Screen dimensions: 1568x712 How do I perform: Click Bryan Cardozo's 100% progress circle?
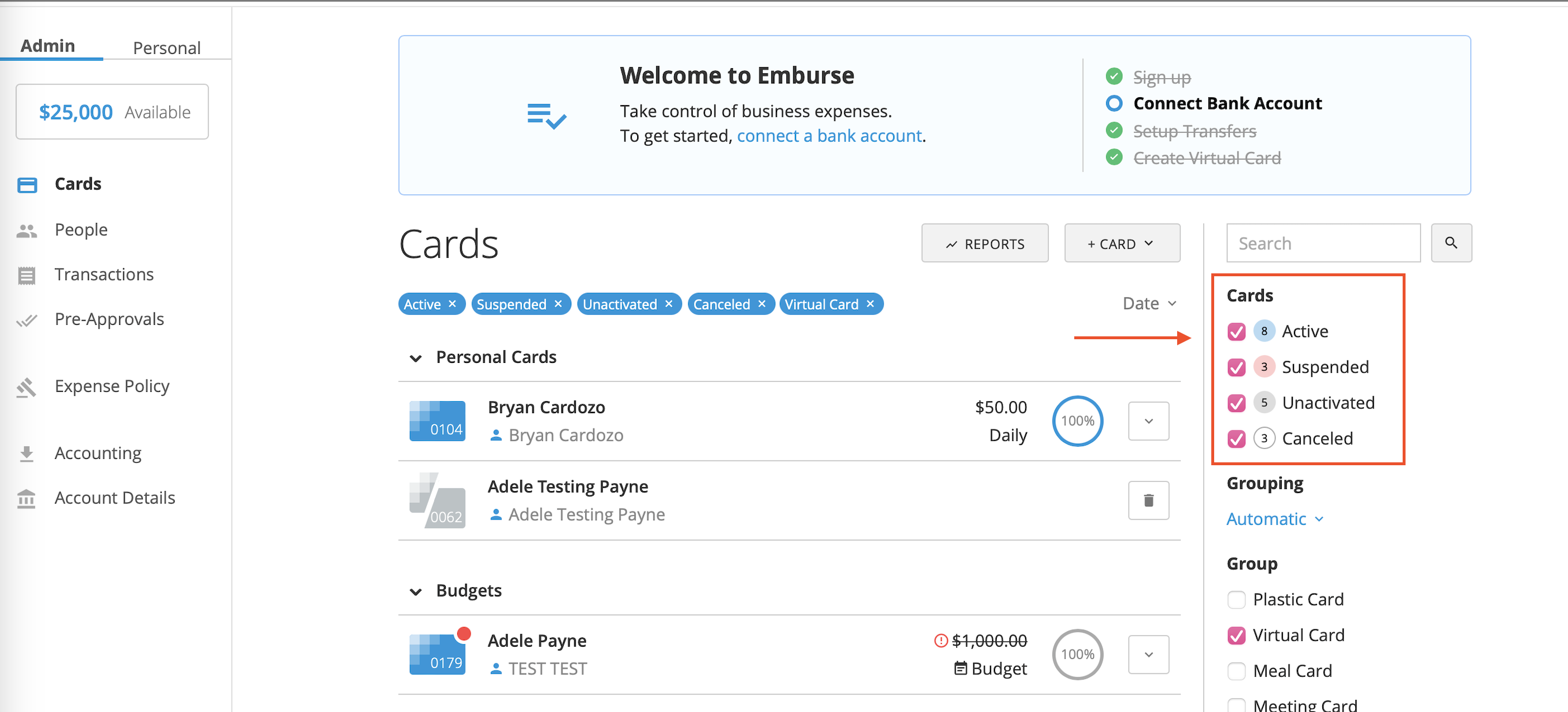1077,421
